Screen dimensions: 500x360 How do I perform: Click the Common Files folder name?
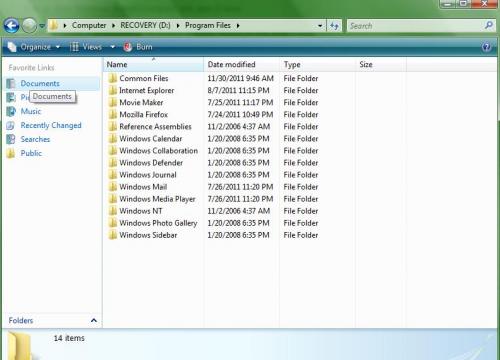point(144,78)
